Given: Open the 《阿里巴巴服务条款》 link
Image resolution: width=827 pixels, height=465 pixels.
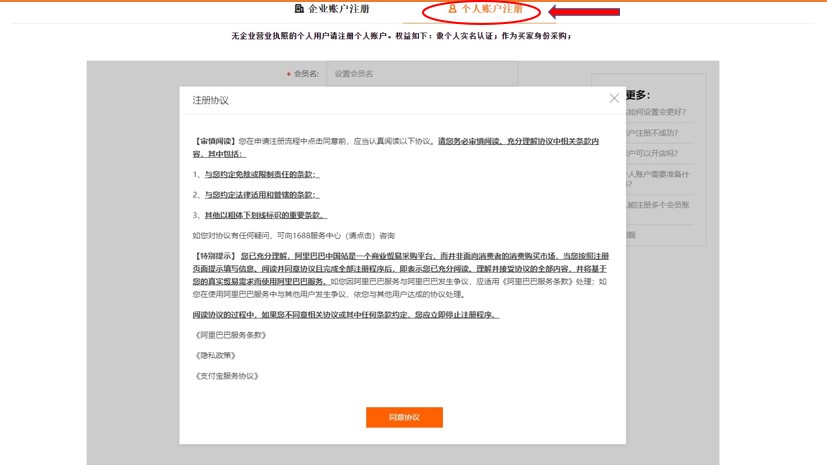Looking at the screenshot, I should [x=230, y=335].
